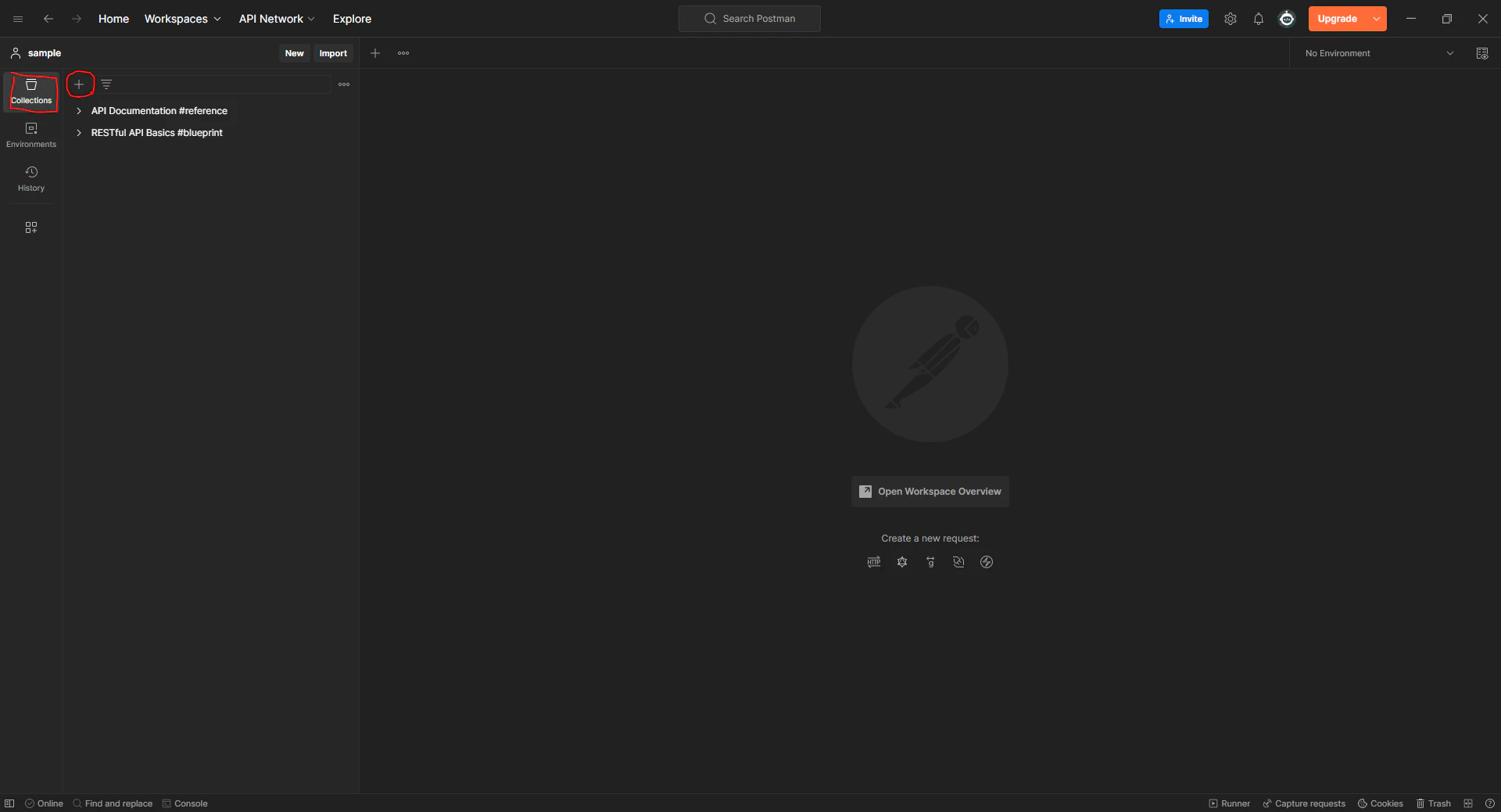1501x812 pixels.
Task: Create a new gRPC request
Action: click(930, 562)
